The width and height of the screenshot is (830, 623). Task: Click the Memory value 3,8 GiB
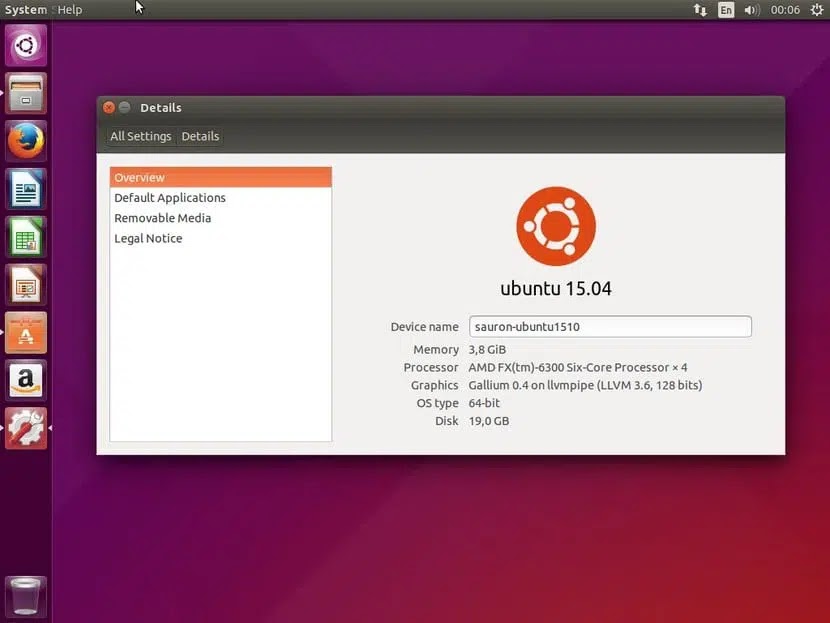[x=487, y=349]
